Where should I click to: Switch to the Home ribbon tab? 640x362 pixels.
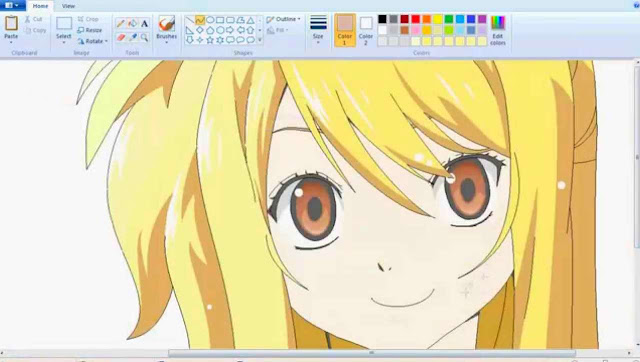click(x=40, y=6)
